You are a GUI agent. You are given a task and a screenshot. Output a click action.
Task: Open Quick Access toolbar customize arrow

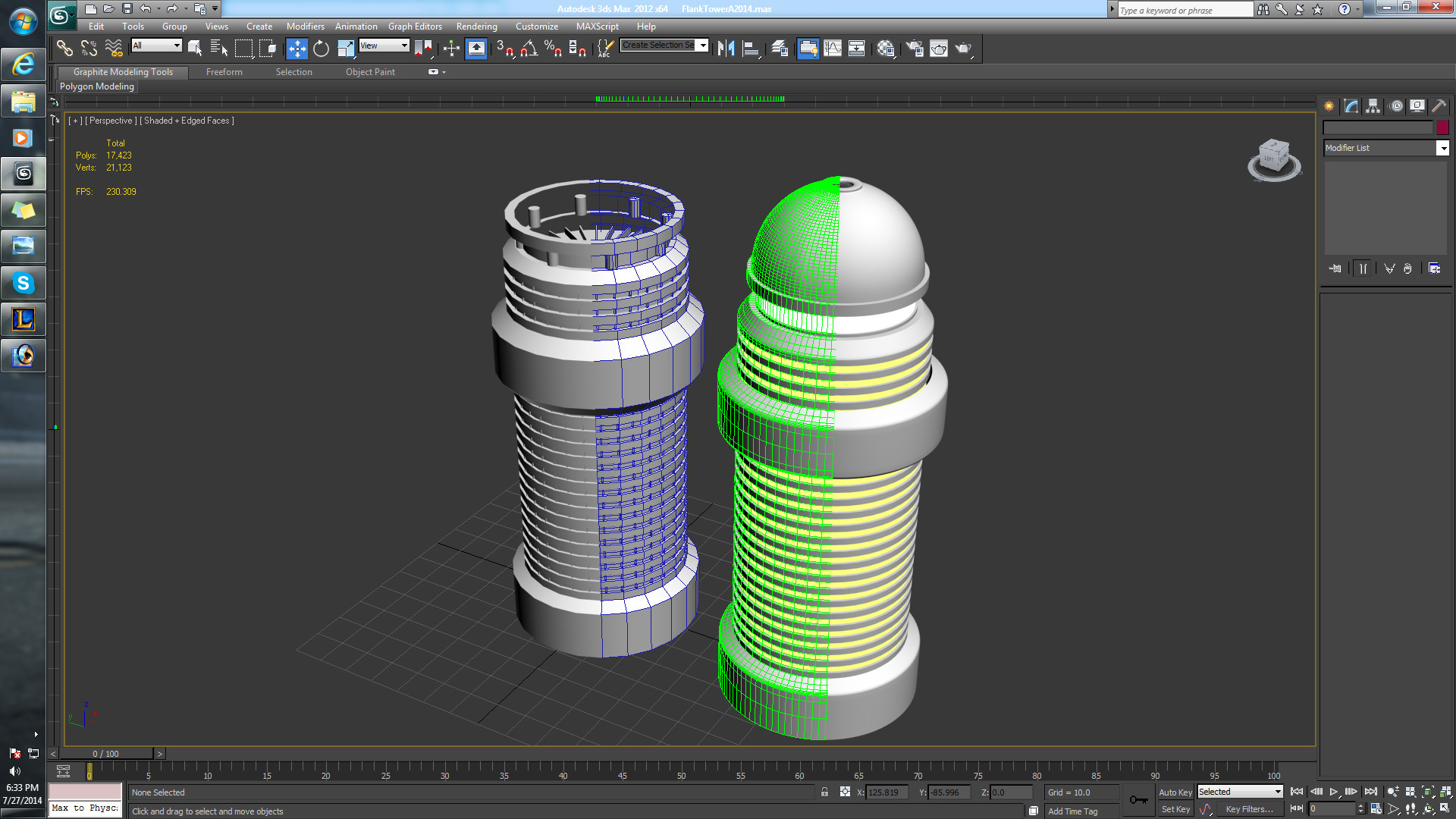[215, 9]
